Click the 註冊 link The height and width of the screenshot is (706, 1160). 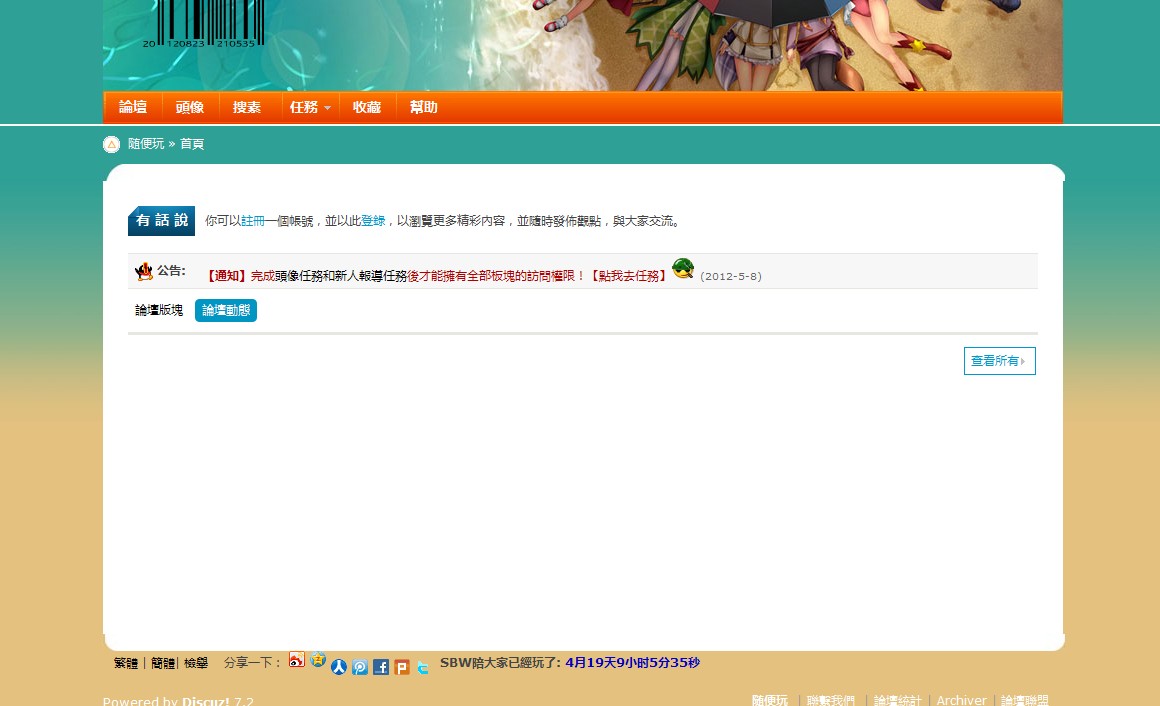pos(253,221)
